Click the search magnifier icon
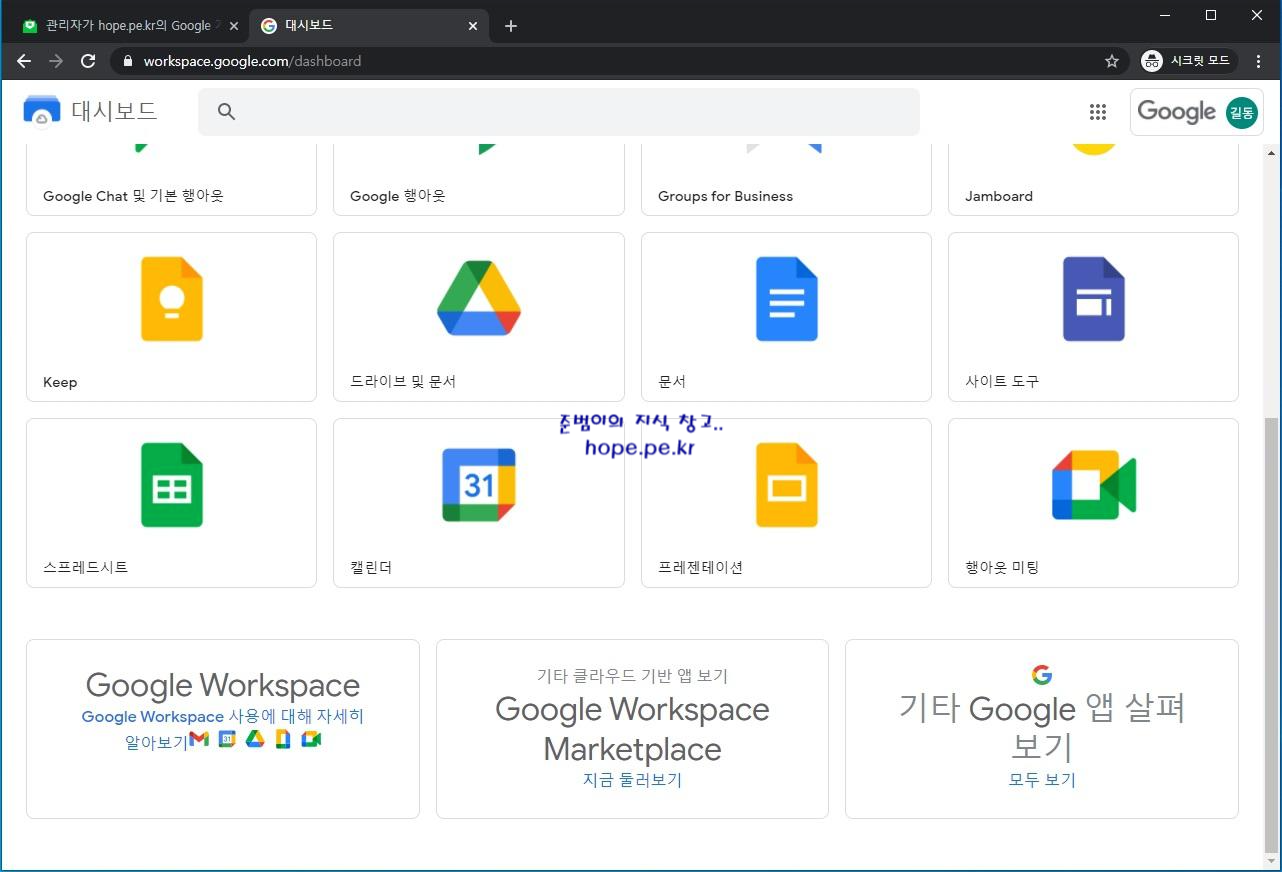Viewport: 1282px width, 872px height. [x=226, y=112]
